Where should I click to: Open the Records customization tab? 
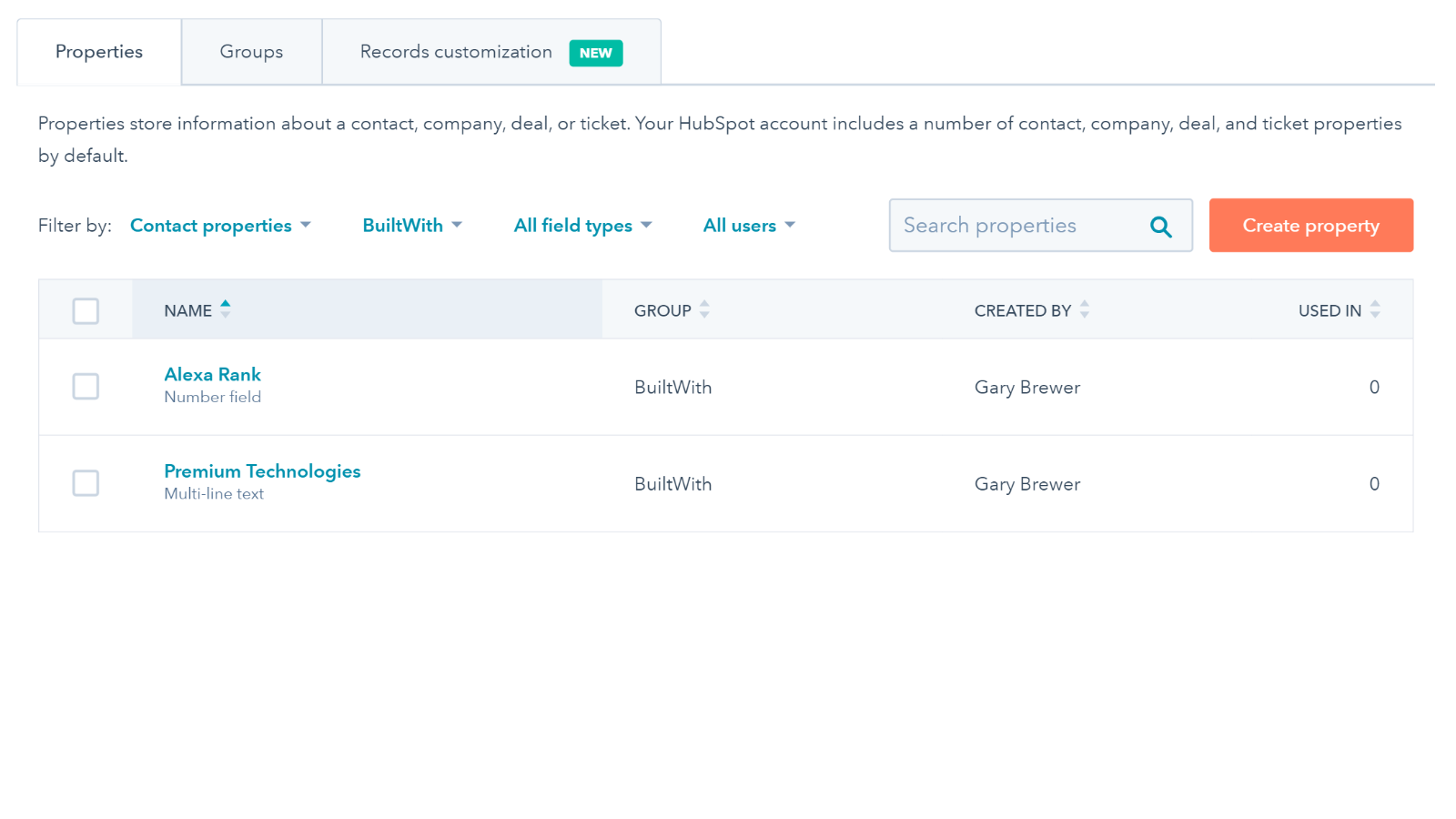tap(456, 52)
